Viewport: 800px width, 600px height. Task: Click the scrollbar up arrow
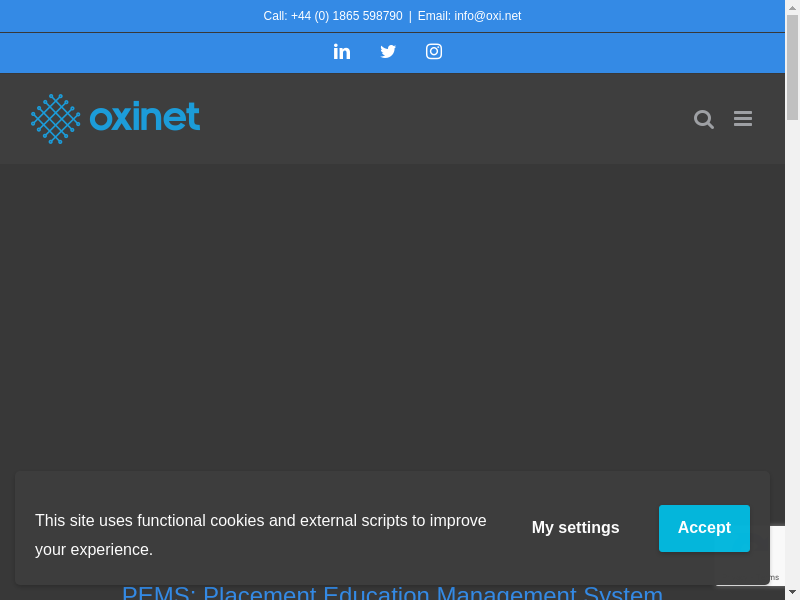tap(792, 7)
